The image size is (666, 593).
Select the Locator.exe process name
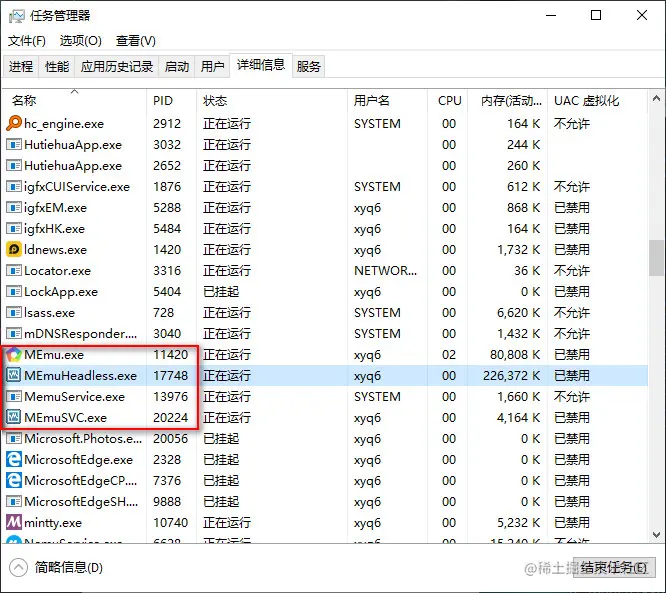(x=57, y=271)
